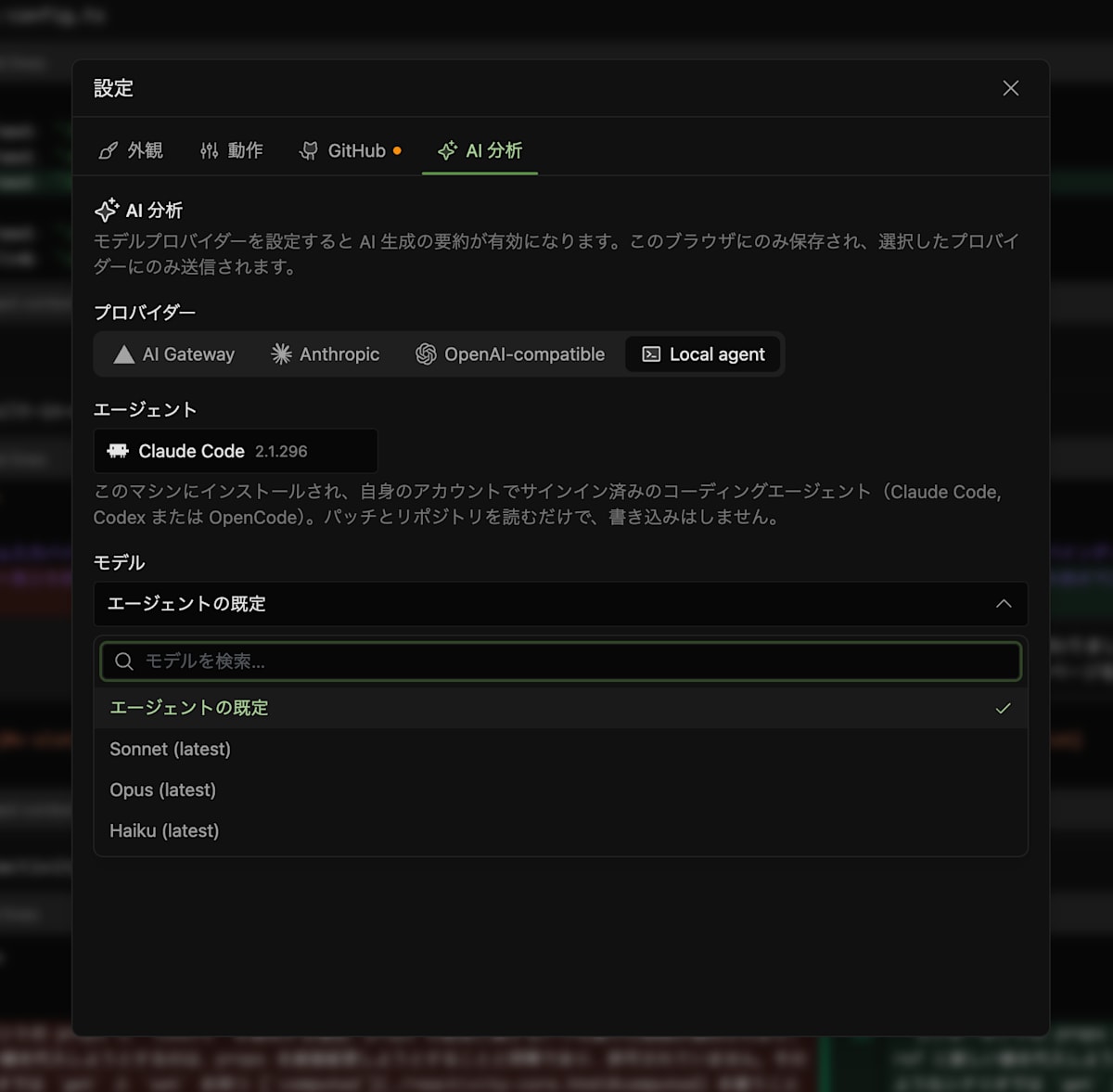Click the Claude Code mascot icon
The width and height of the screenshot is (1113, 1092).
click(x=118, y=451)
